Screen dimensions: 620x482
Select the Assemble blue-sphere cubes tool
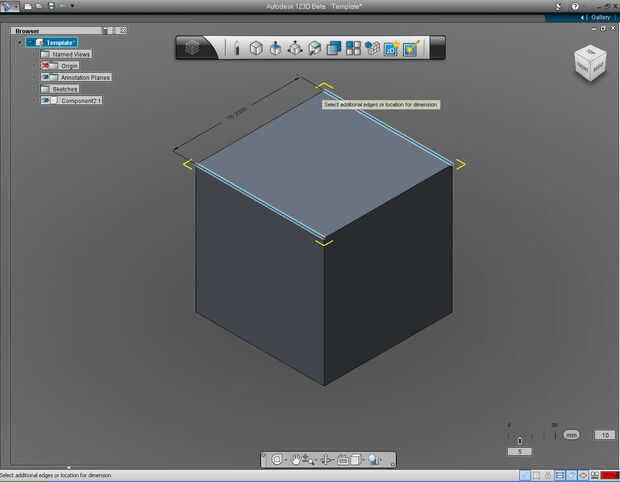(x=372, y=48)
